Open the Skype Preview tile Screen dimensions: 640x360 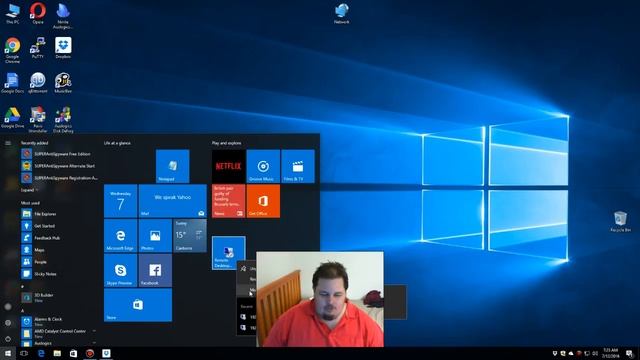(x=120, y=270)
